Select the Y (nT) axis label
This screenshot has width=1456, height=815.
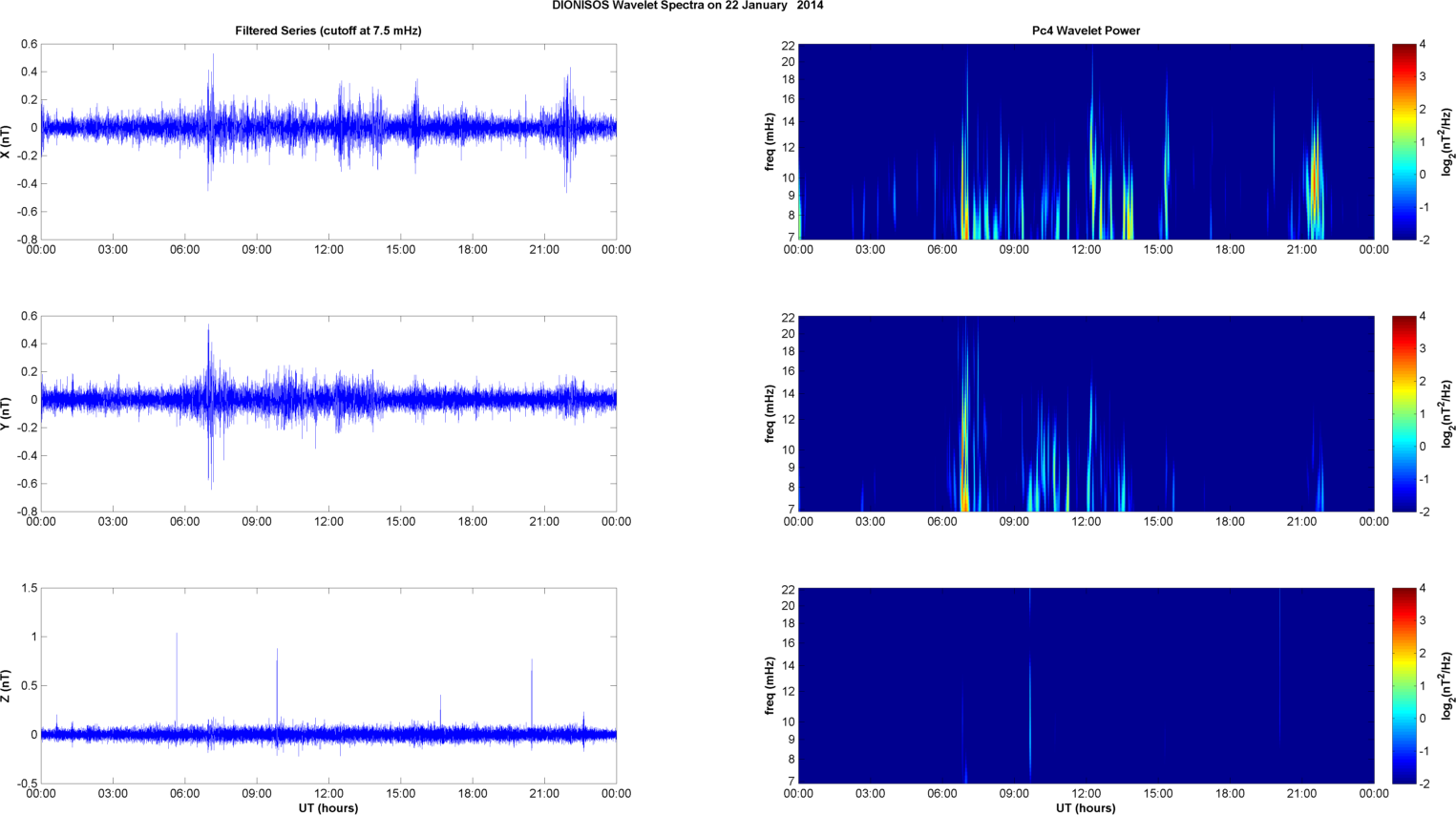(x=7, y=413)
